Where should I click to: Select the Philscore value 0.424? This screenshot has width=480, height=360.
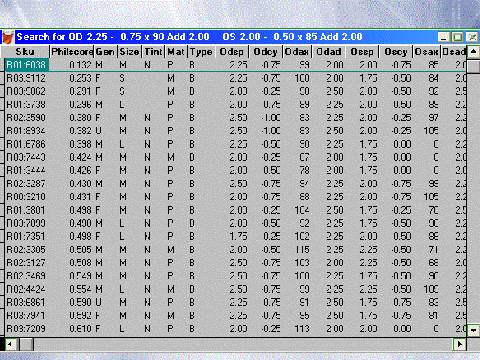(80, 157)
